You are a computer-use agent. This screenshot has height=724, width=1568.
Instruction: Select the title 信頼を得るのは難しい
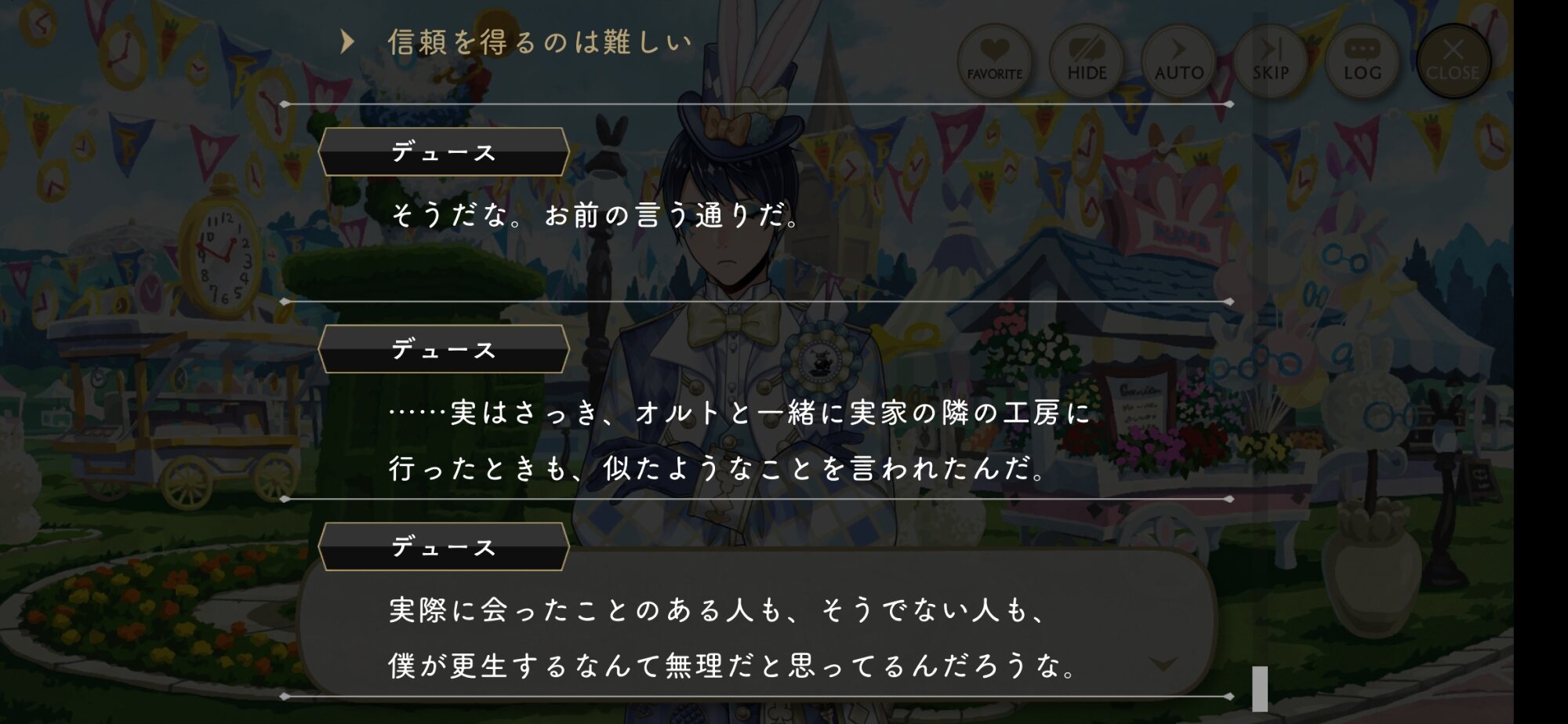click(x=540, y=42)
